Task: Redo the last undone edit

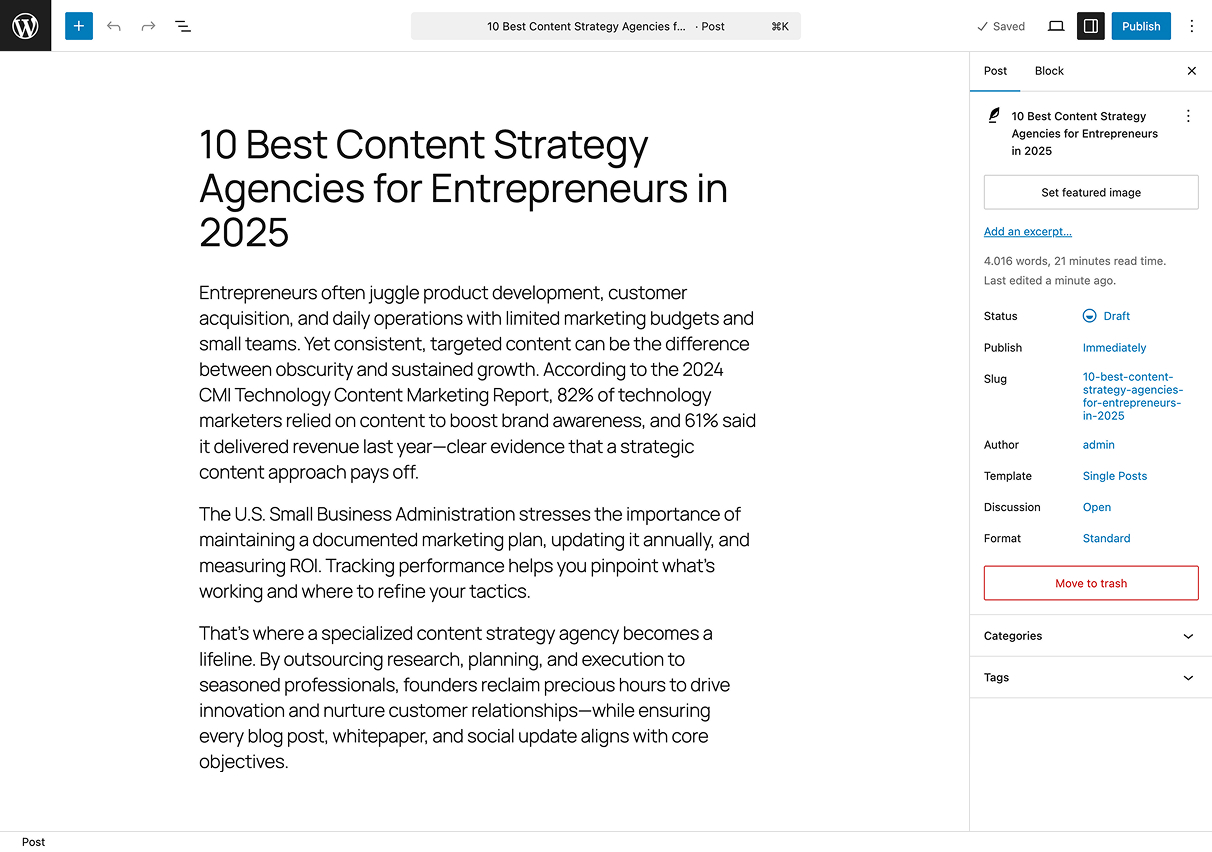Action: point(148,26)
